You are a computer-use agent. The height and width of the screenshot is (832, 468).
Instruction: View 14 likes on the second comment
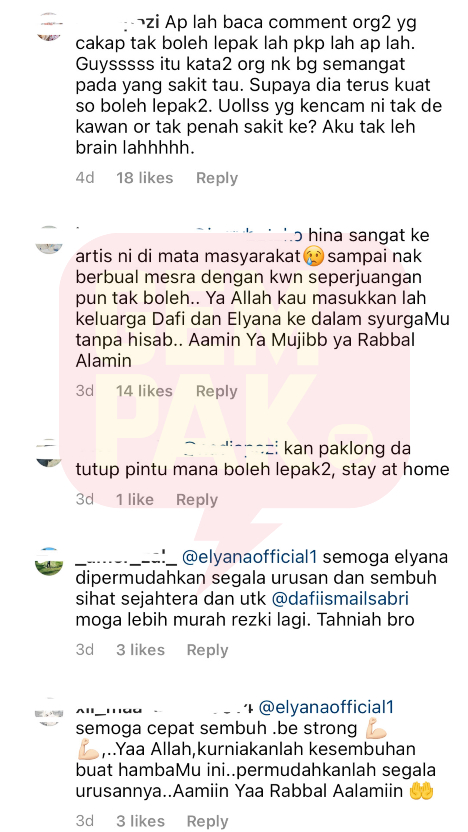click(x=144, y=391)
